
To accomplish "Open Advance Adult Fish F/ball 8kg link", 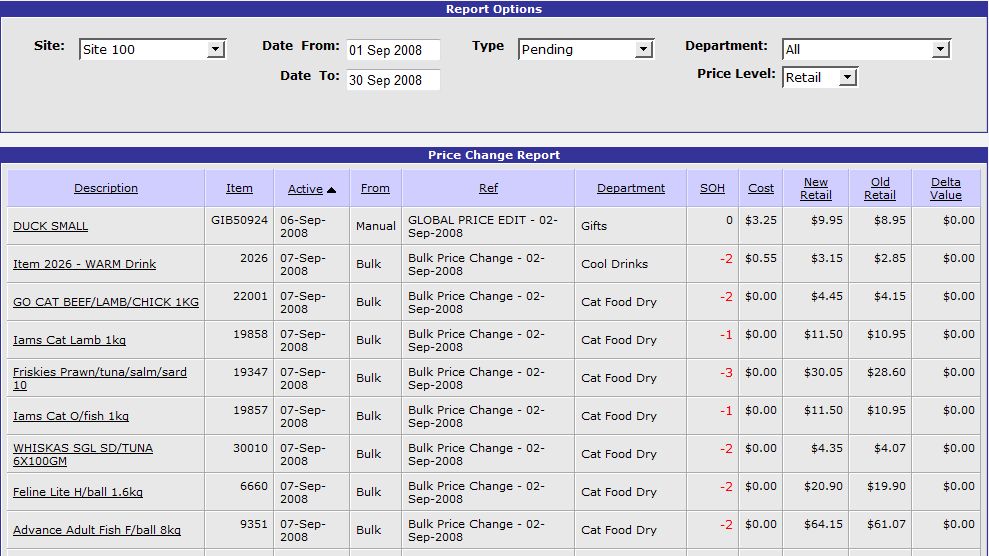I will (x=97, y=530).
